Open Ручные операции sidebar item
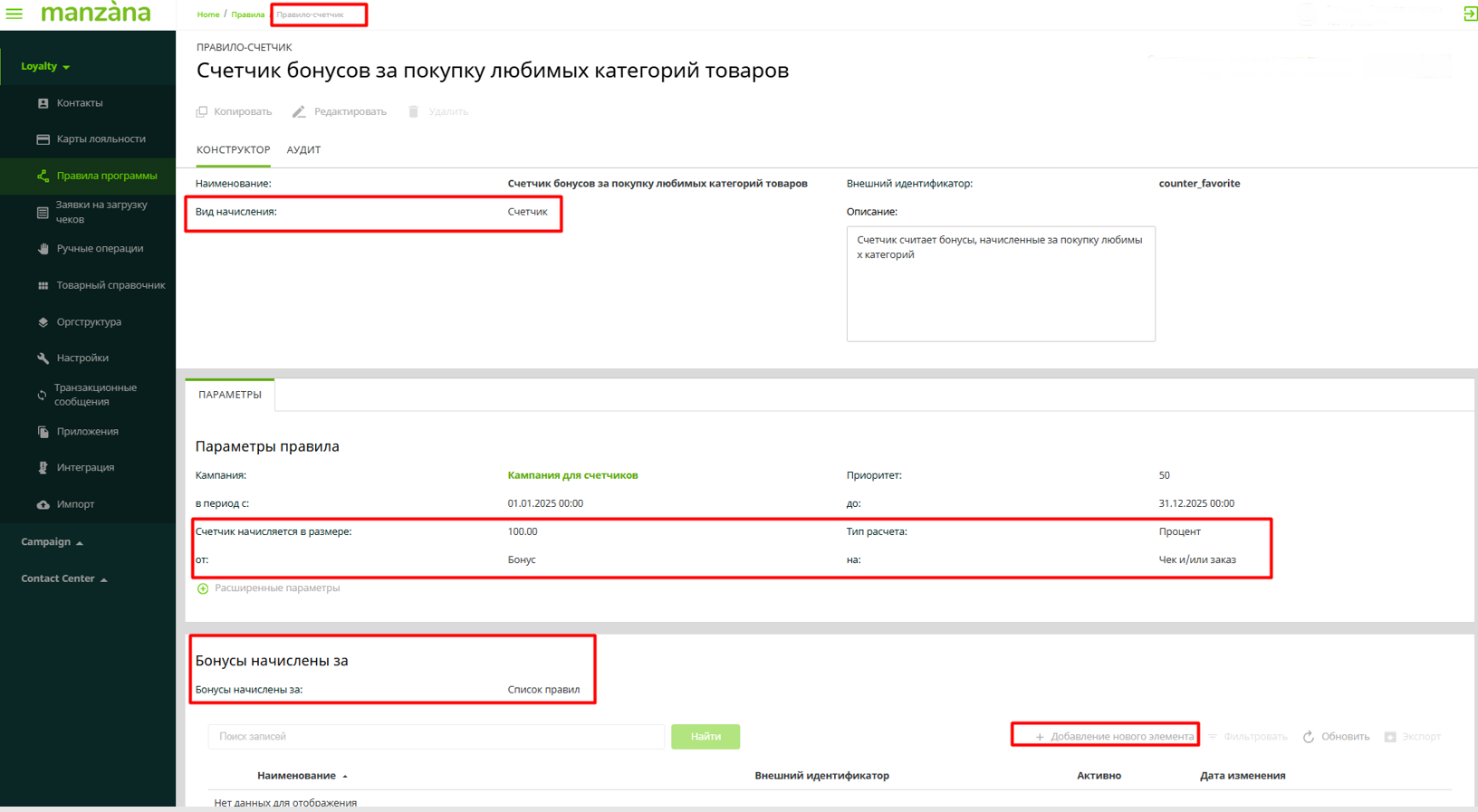 tap(100, 249)
